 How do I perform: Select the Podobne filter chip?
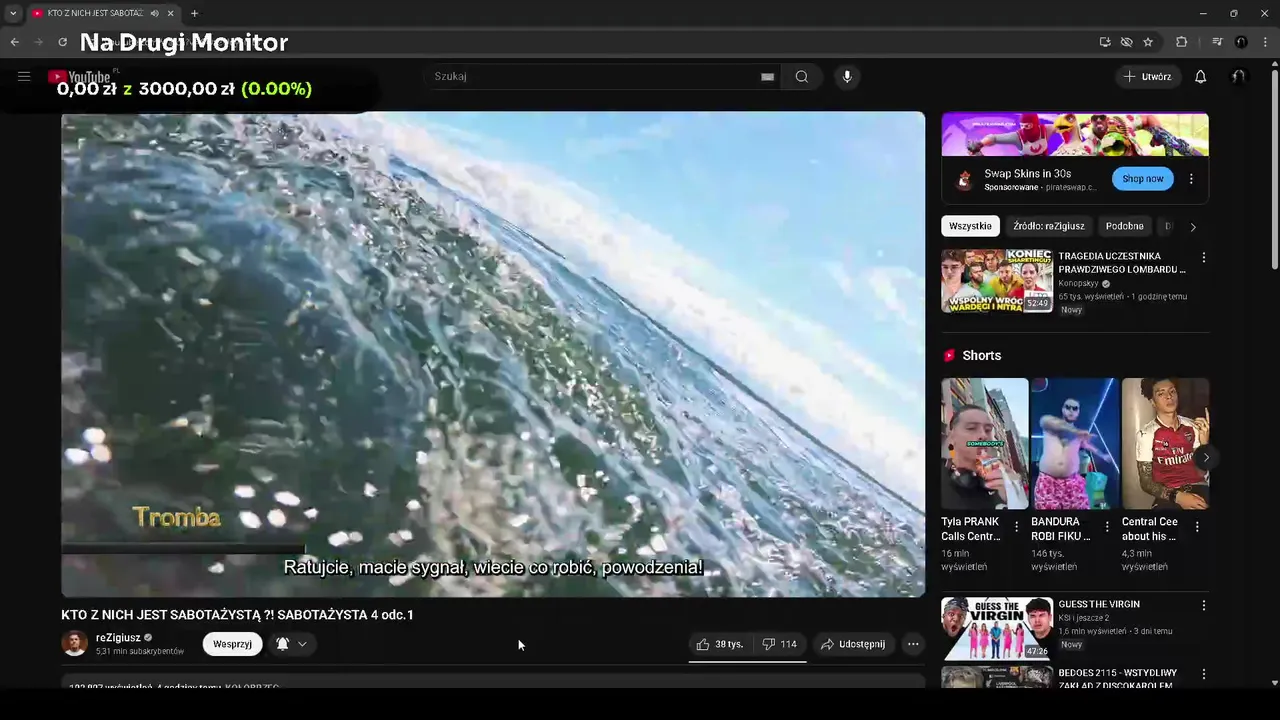1124,226
